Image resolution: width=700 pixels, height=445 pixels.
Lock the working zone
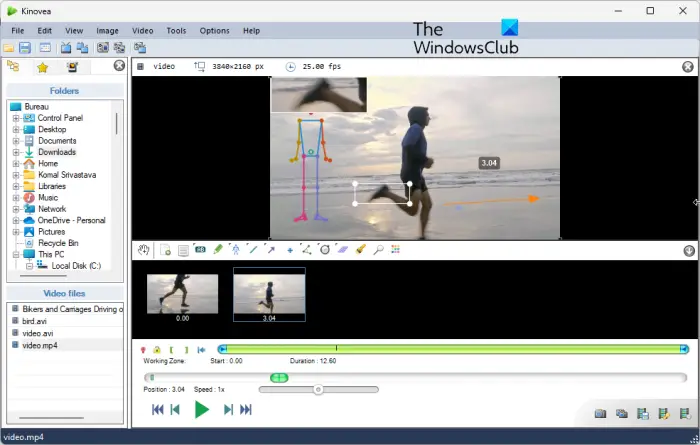click(x=158, y=350)
